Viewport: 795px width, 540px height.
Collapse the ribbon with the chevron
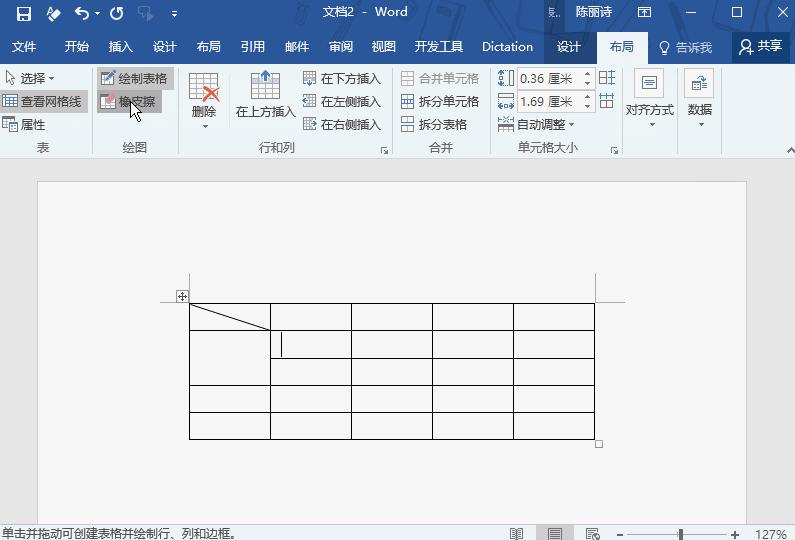790,150
